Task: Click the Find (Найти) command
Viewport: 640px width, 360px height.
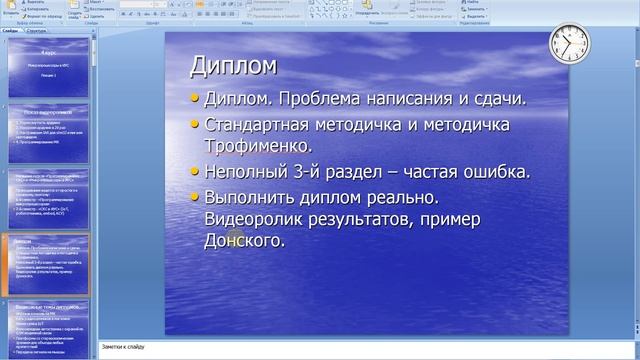Action: coord(469,2)
